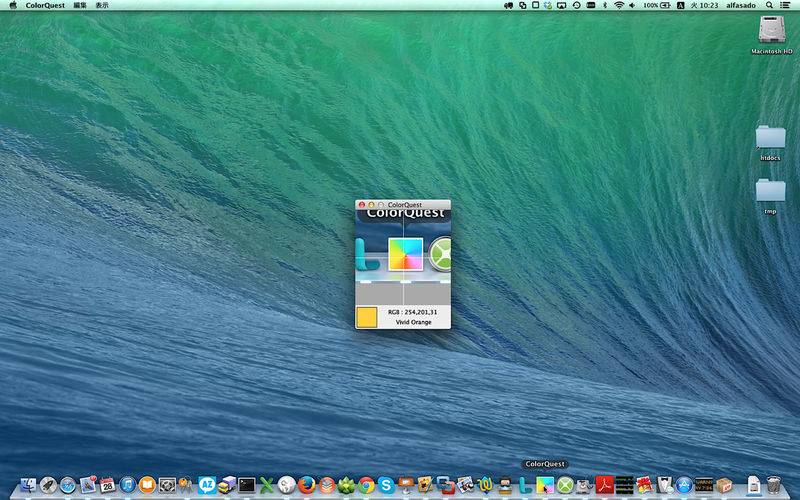Open the documents stack beside Trash
The height and width of the screenshot is (500, 800).
point(754,485)
